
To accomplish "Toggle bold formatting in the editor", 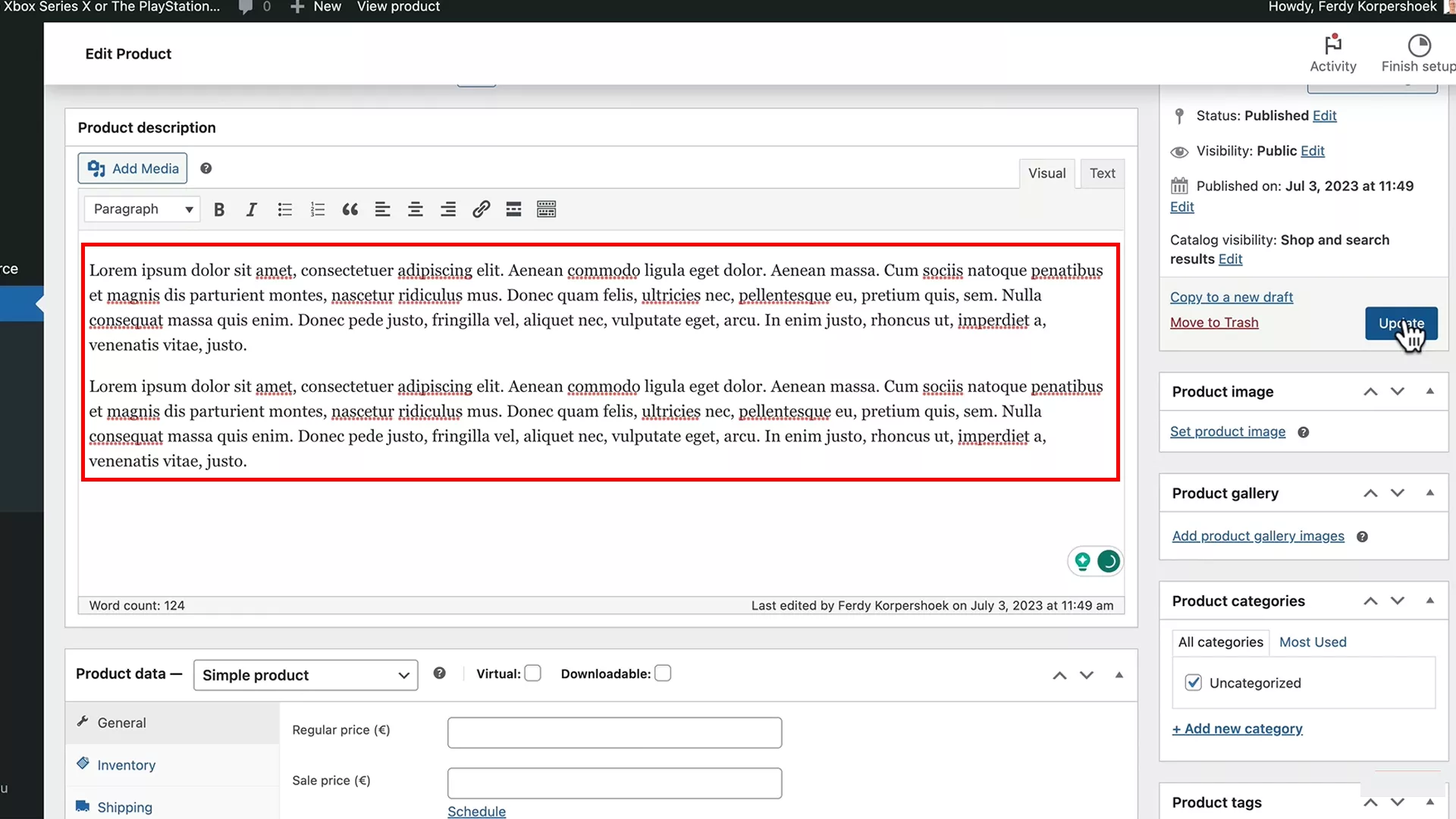I will tap(219, 209).
